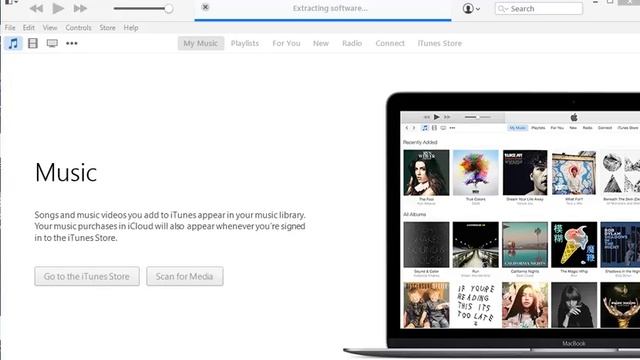Click into the Search field

(539, 9)
